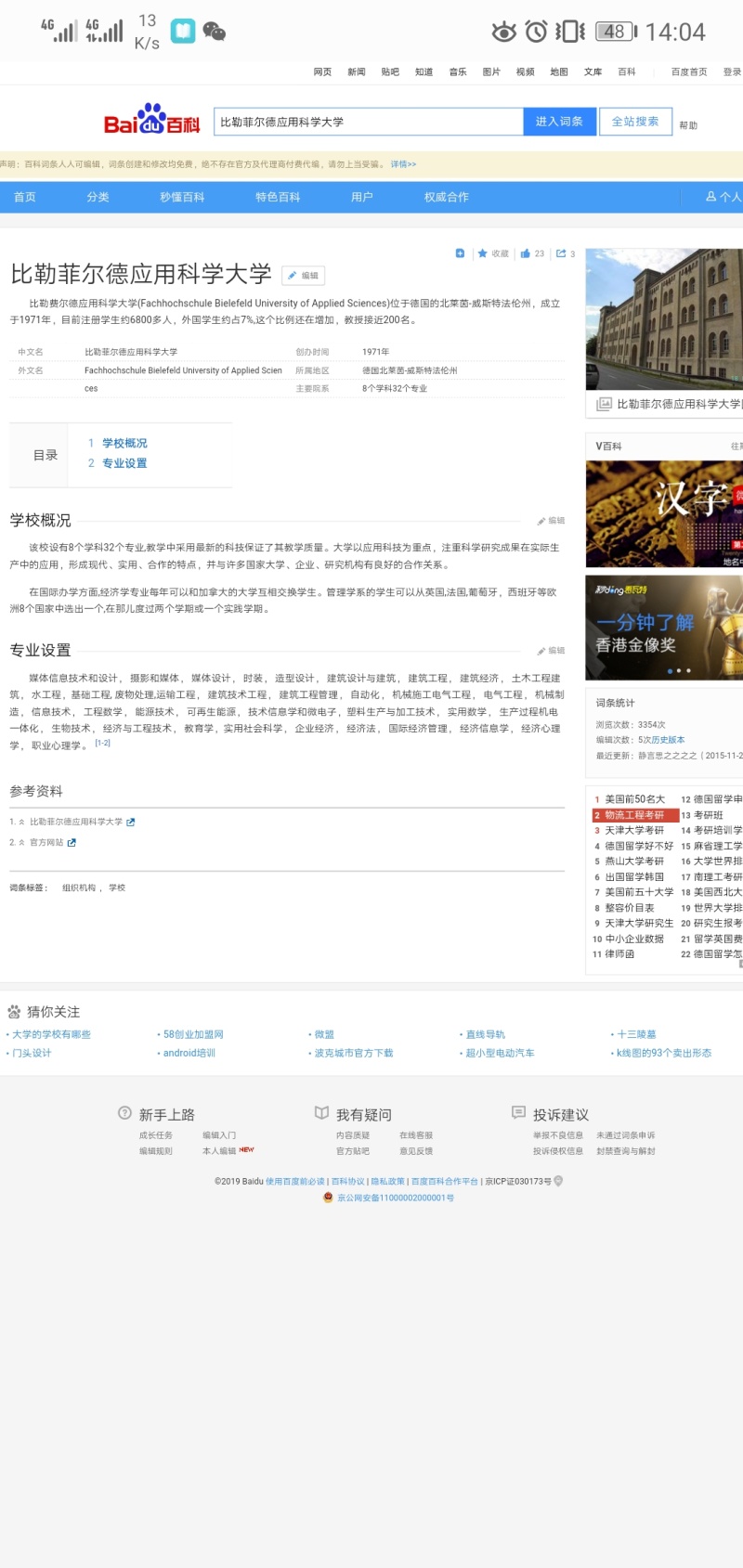Jump to 学校概况 in the table of contents
Screen dimensions: 743x1568
click(124, 443)
